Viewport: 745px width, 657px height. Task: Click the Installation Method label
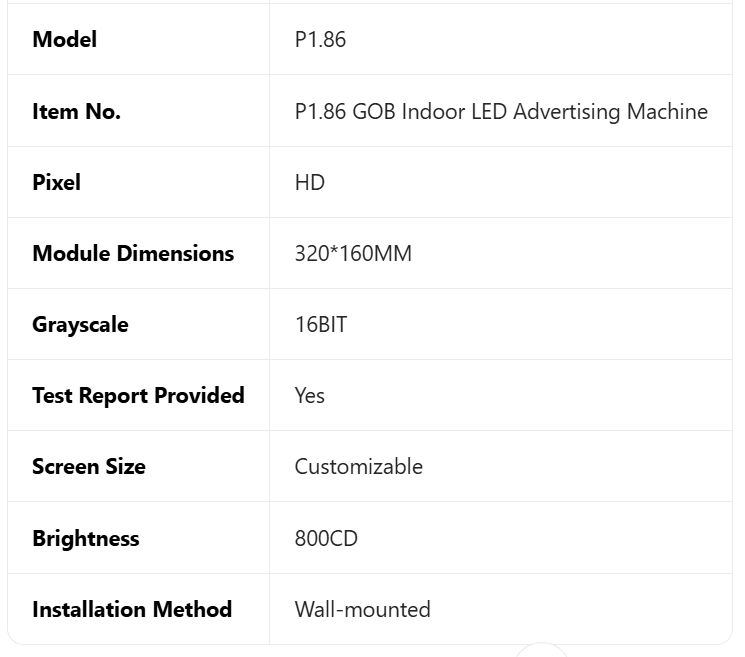coord(132,610)
